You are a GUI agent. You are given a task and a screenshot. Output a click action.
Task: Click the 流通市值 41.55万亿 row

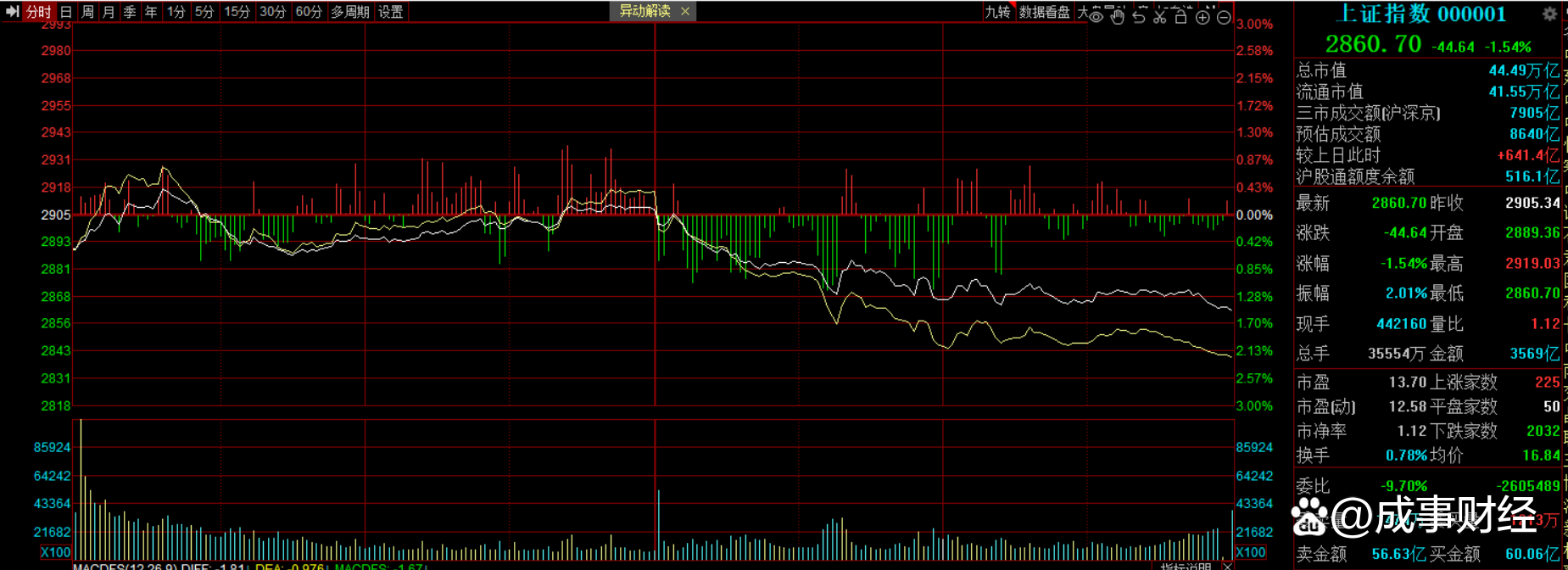(x=1427, y=92)
